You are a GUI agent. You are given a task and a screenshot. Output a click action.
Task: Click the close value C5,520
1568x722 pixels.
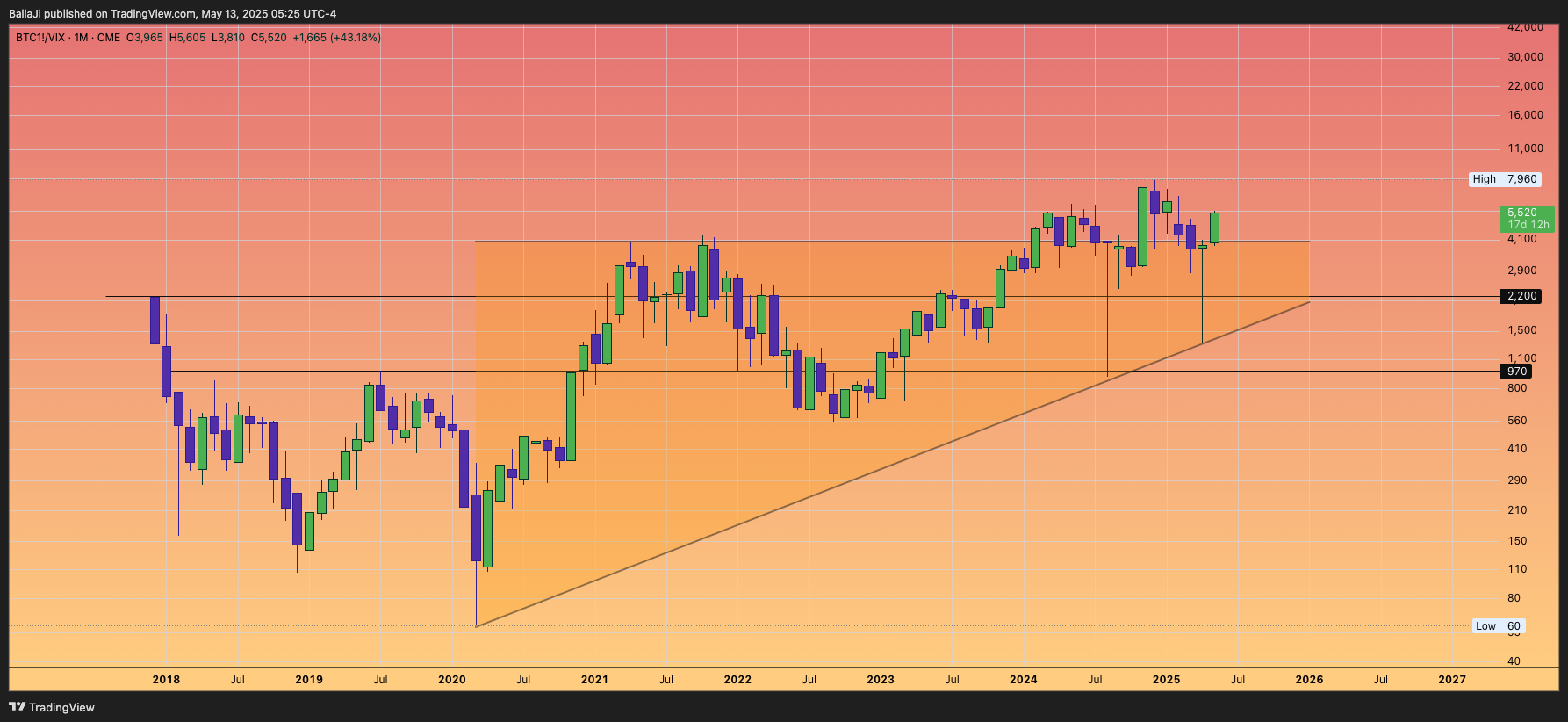269,38
